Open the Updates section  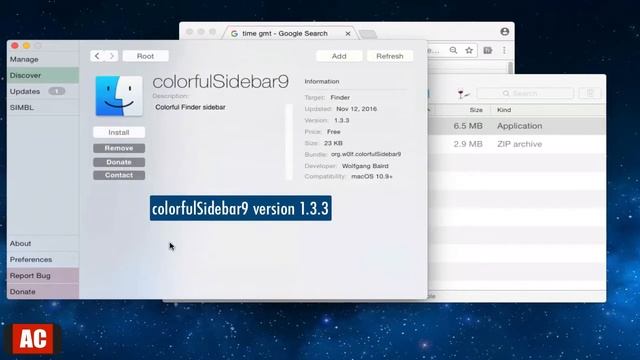coord(43,91)
